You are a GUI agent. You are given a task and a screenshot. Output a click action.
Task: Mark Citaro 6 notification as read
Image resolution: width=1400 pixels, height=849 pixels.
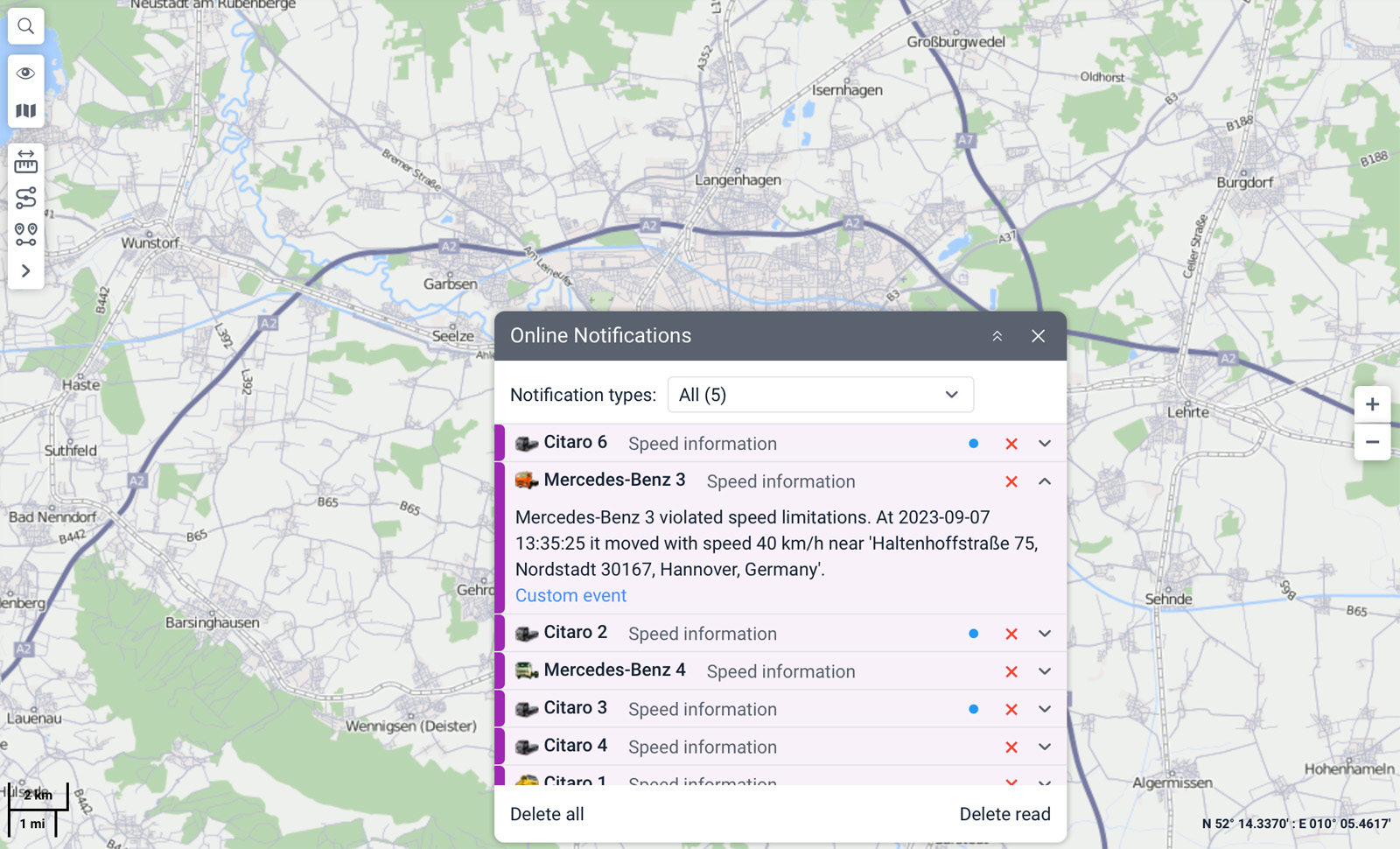tap(973, 444)
